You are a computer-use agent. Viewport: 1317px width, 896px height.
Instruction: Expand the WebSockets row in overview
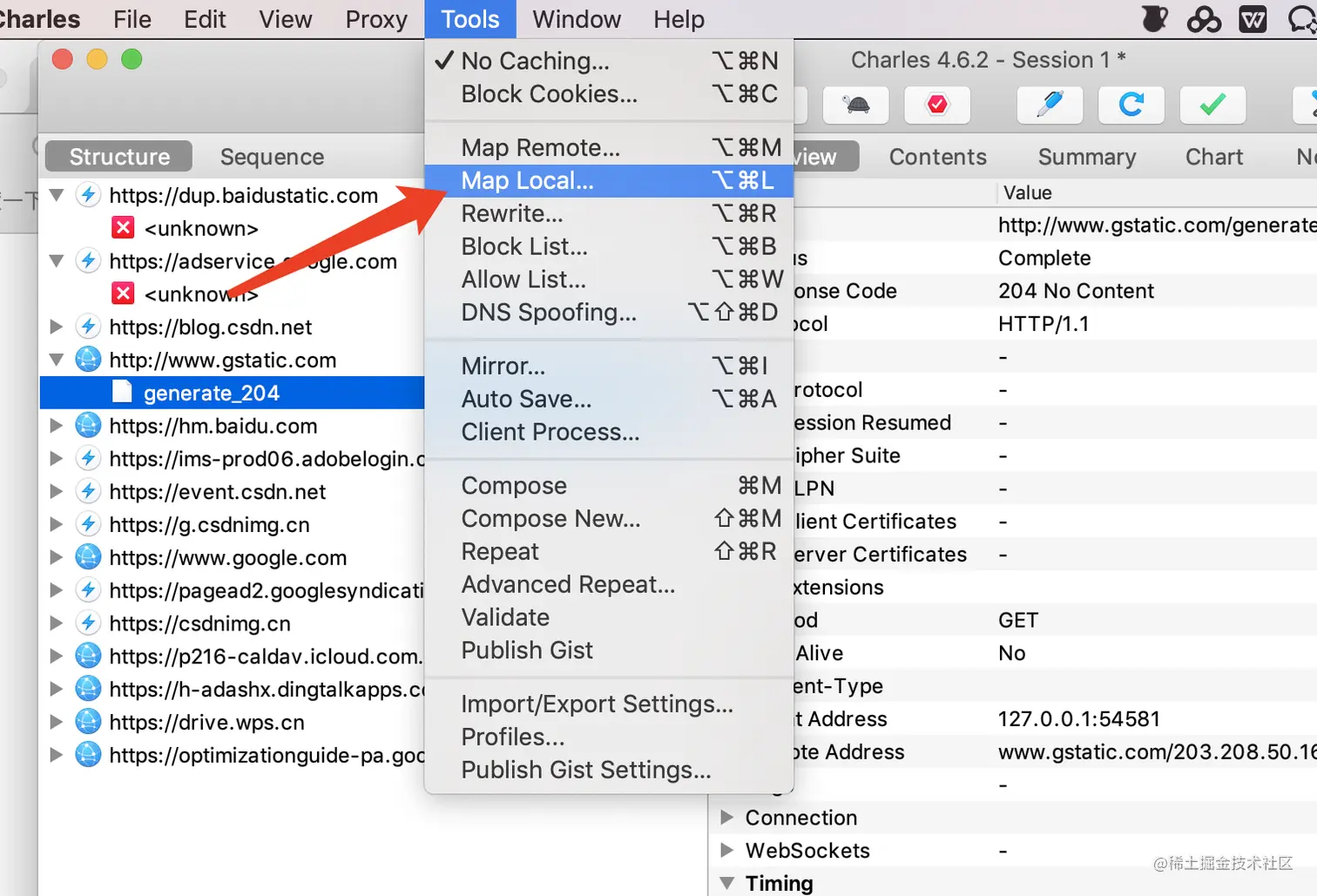tap(727, 851)
